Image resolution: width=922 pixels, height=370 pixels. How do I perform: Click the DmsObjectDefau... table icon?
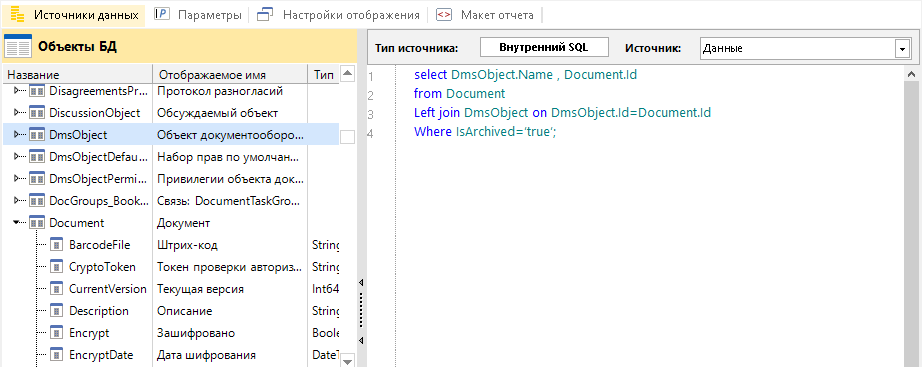coord(37,156)
